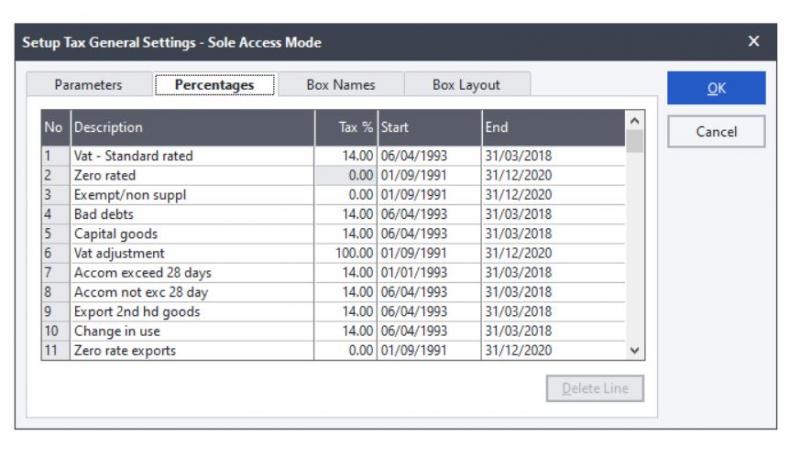This screenshot has height=456, width=800.
Task: Click the vertical scrollbar thumb
Action: (634, 141)
